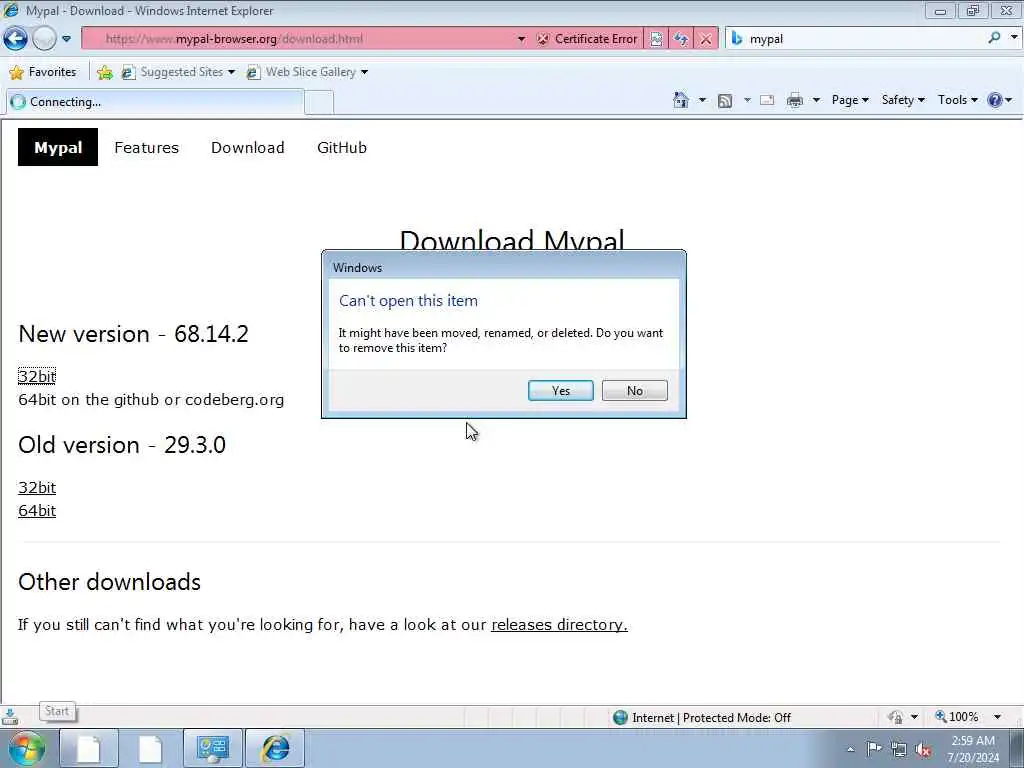Open the recent pages dropdown arrow
Image resolution: width=1024 pixels, height=768 pixels.
(67, 39)
